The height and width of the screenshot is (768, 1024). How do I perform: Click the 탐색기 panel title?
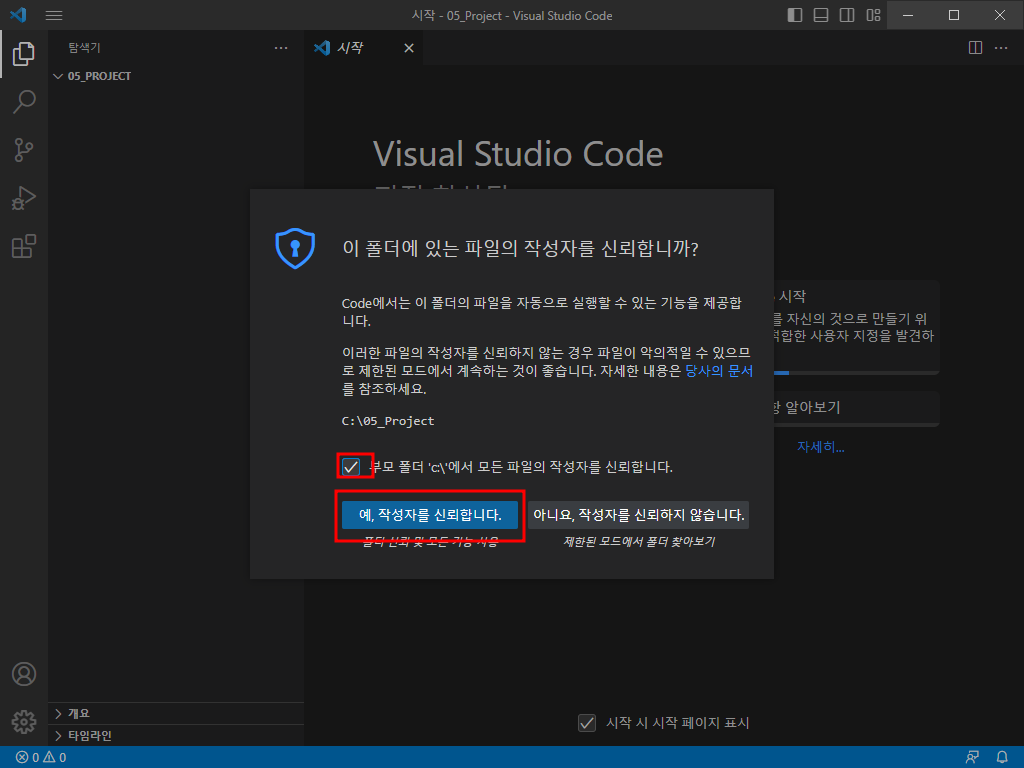84,48
